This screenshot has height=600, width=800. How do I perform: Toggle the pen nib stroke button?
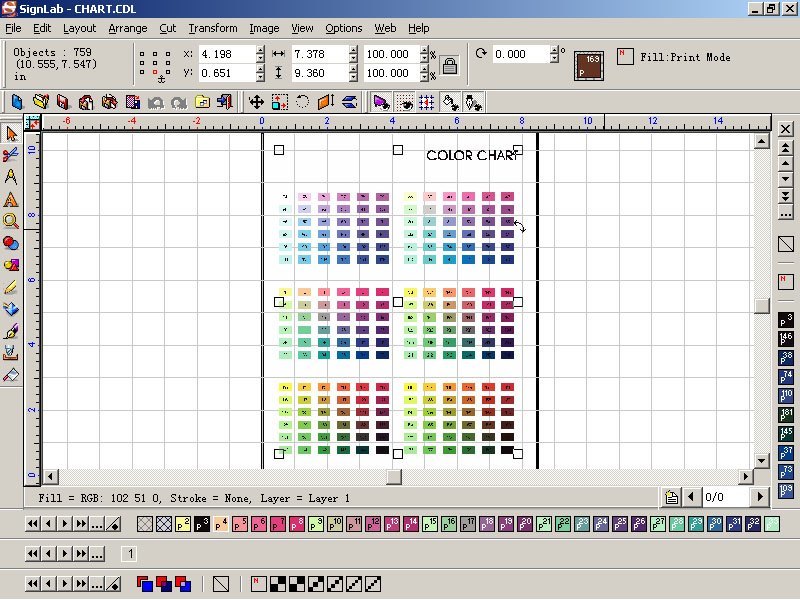[x=472, y=102]
